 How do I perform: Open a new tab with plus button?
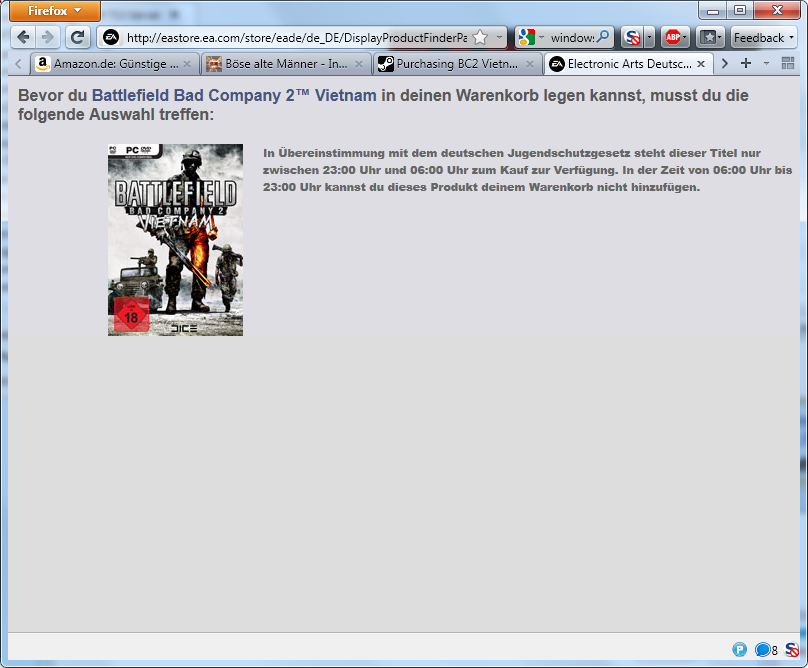(746, 63)
